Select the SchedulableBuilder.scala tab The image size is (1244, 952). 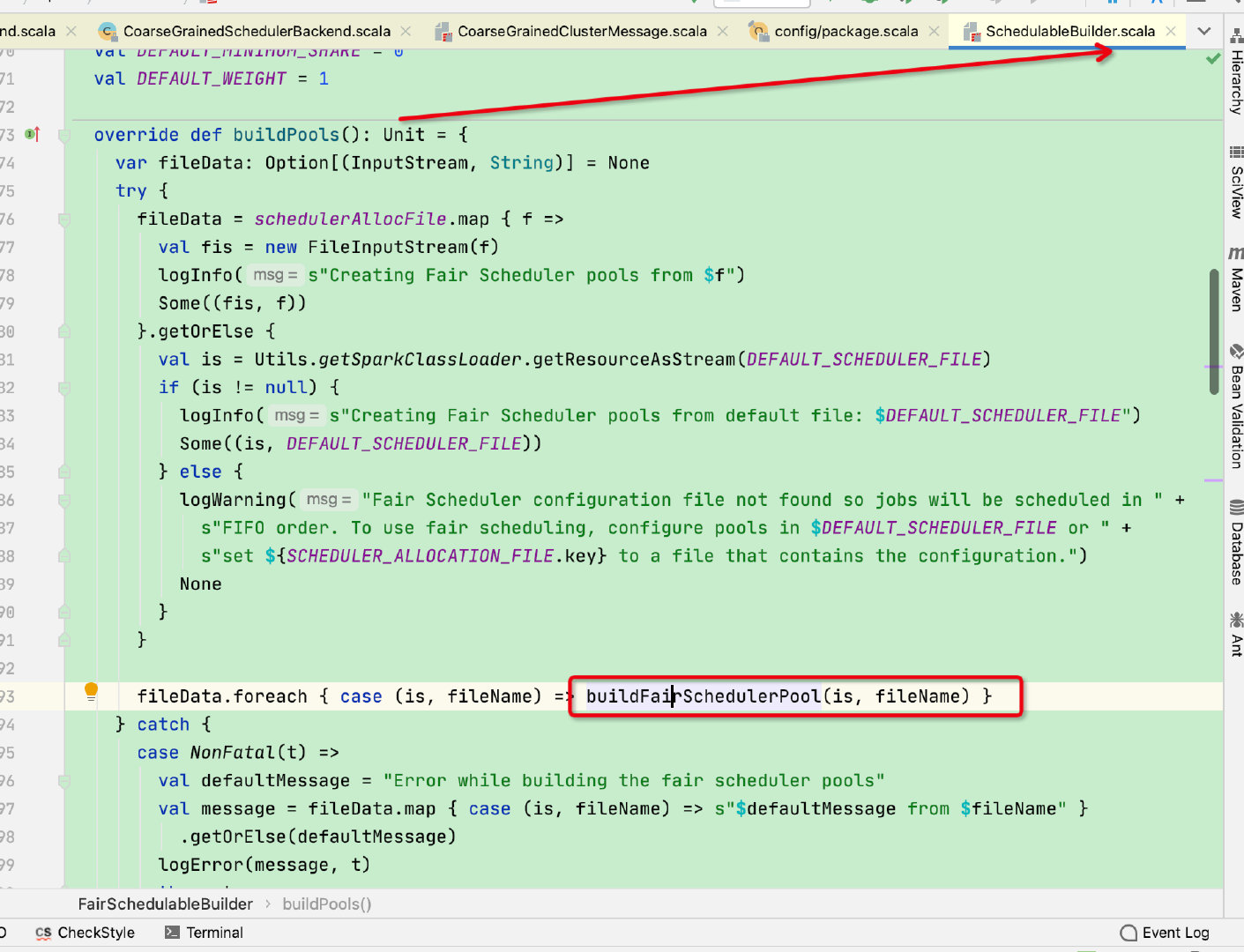coord(1069,31)
